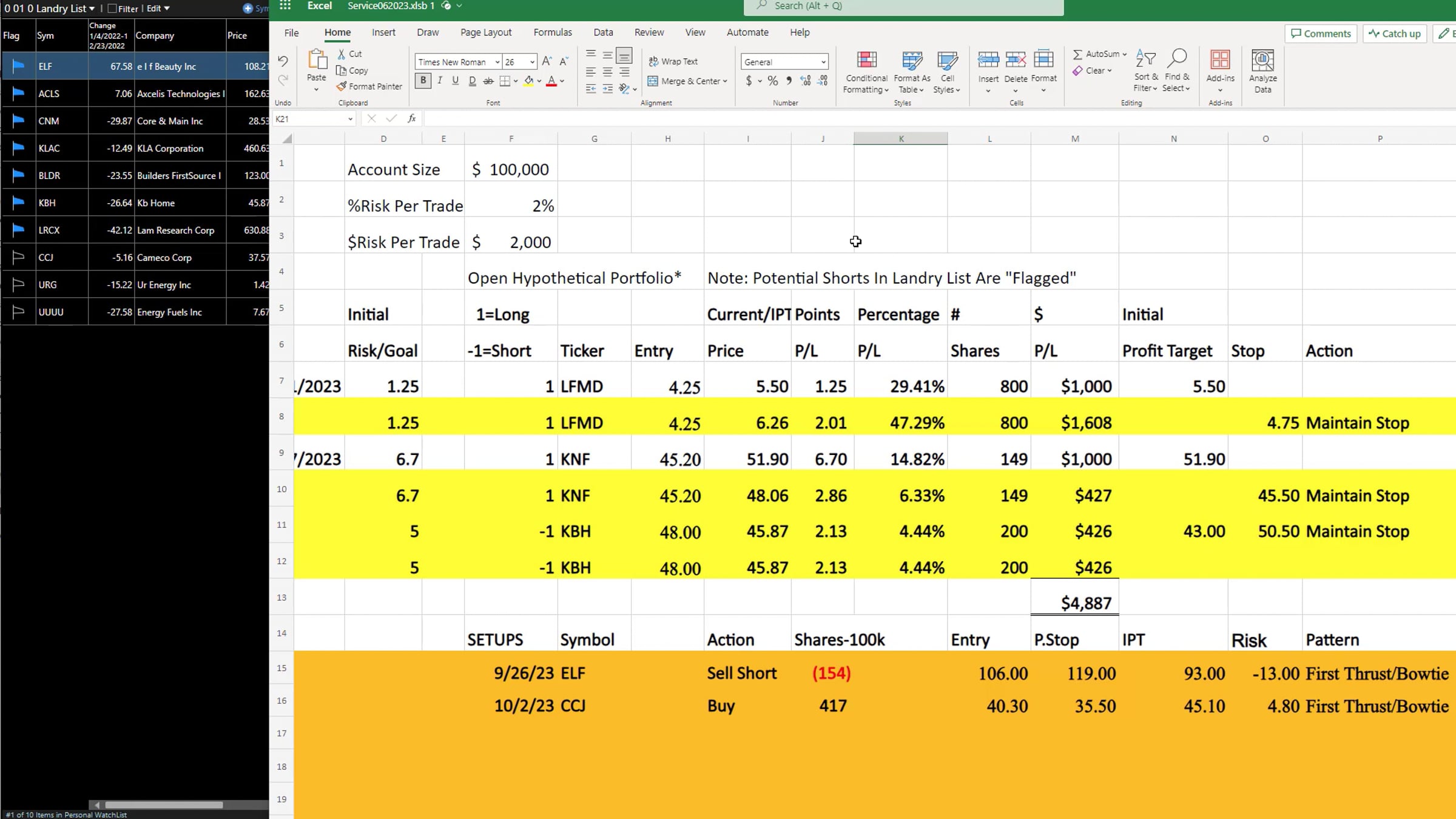Toggle Italic formatting
Screen dimensions: 1456x819
(x=439, y=81)
